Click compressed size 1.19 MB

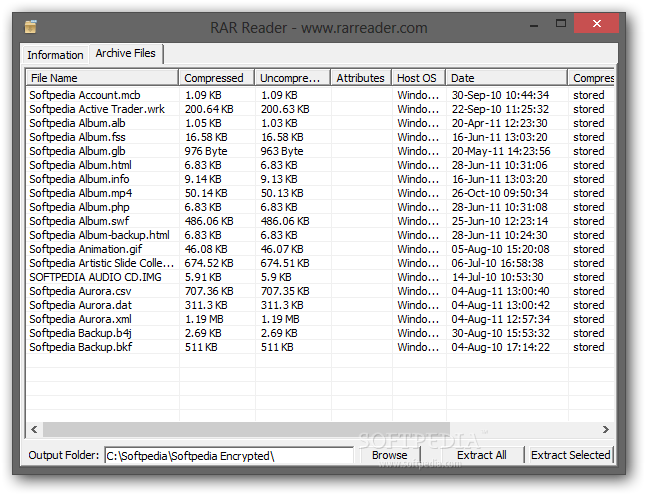pos(204,319)
